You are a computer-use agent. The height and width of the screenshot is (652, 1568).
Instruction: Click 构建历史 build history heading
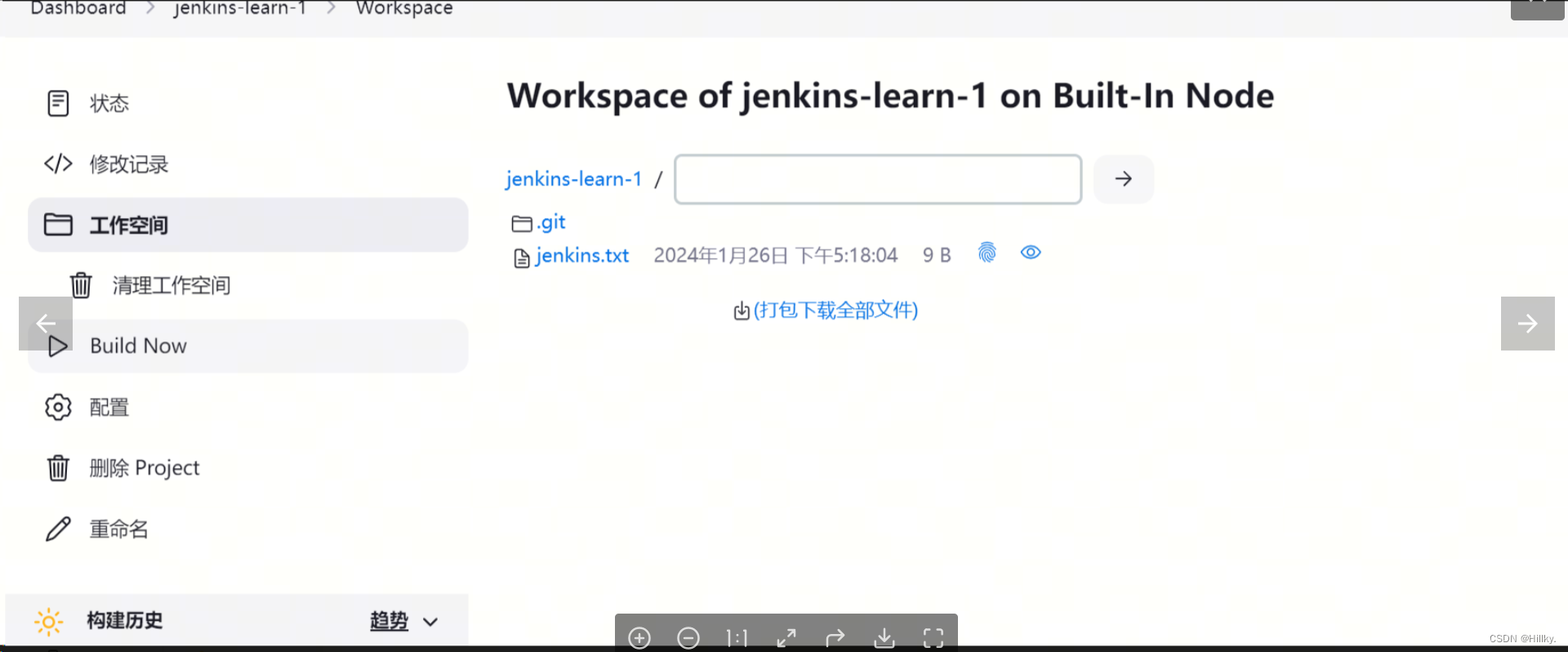point(125,620)
